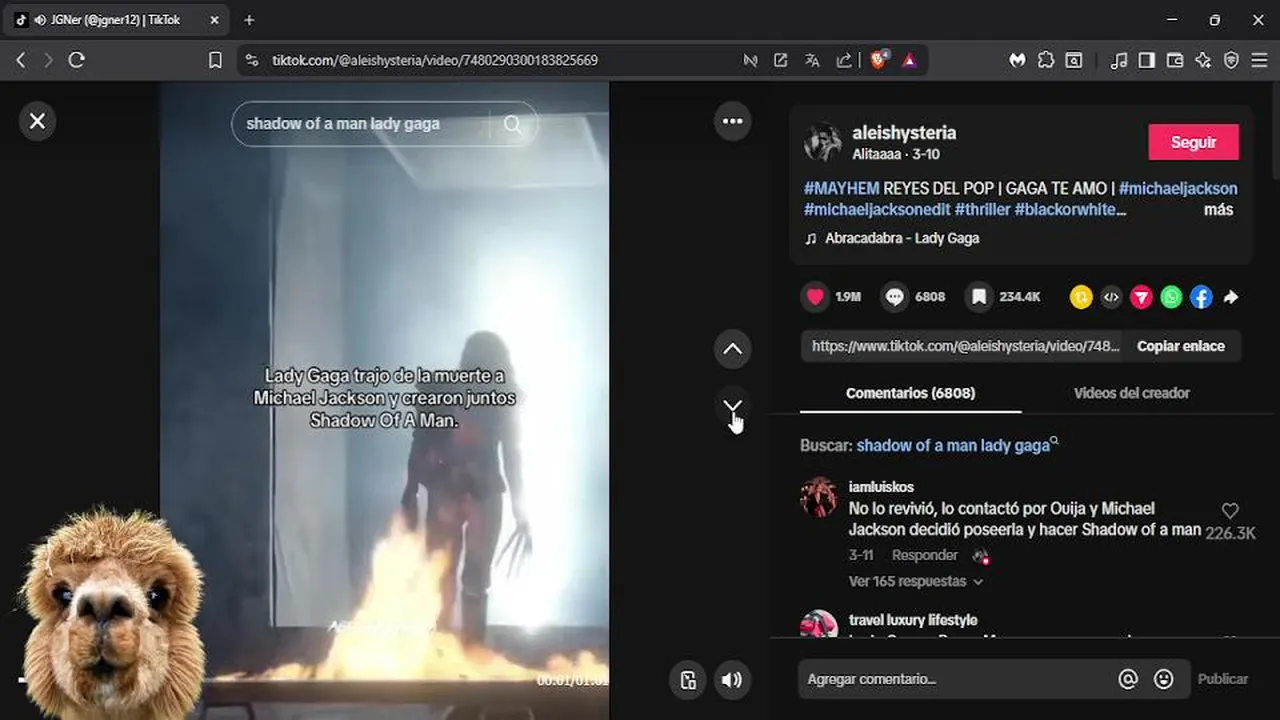
Task: Open #MAYHEM hashtag link
Action: tap(841, 188)
